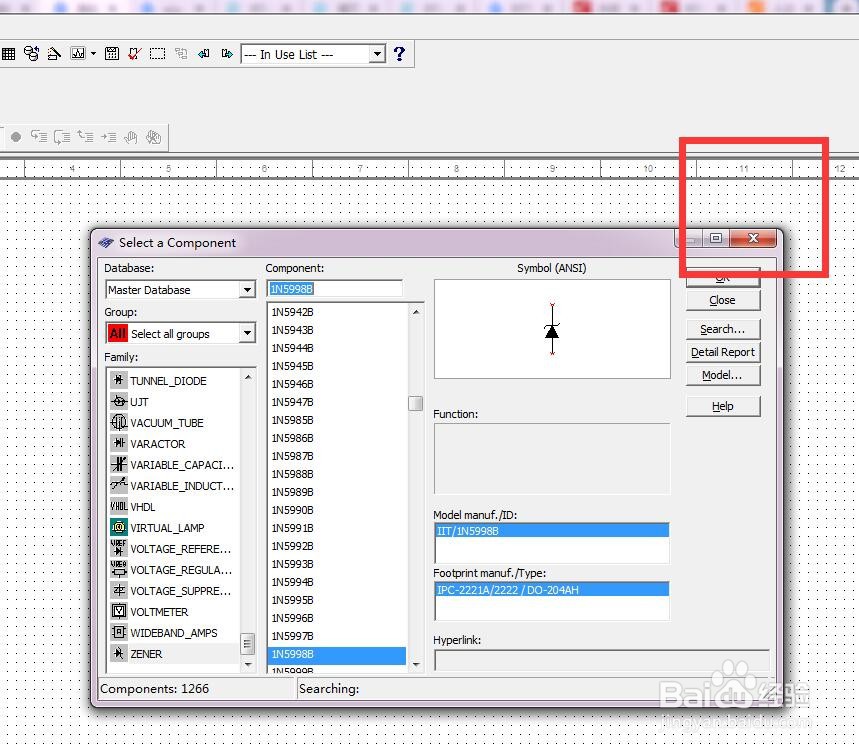Click the Model... button
The image size is (859, 752).
point(723,375)
